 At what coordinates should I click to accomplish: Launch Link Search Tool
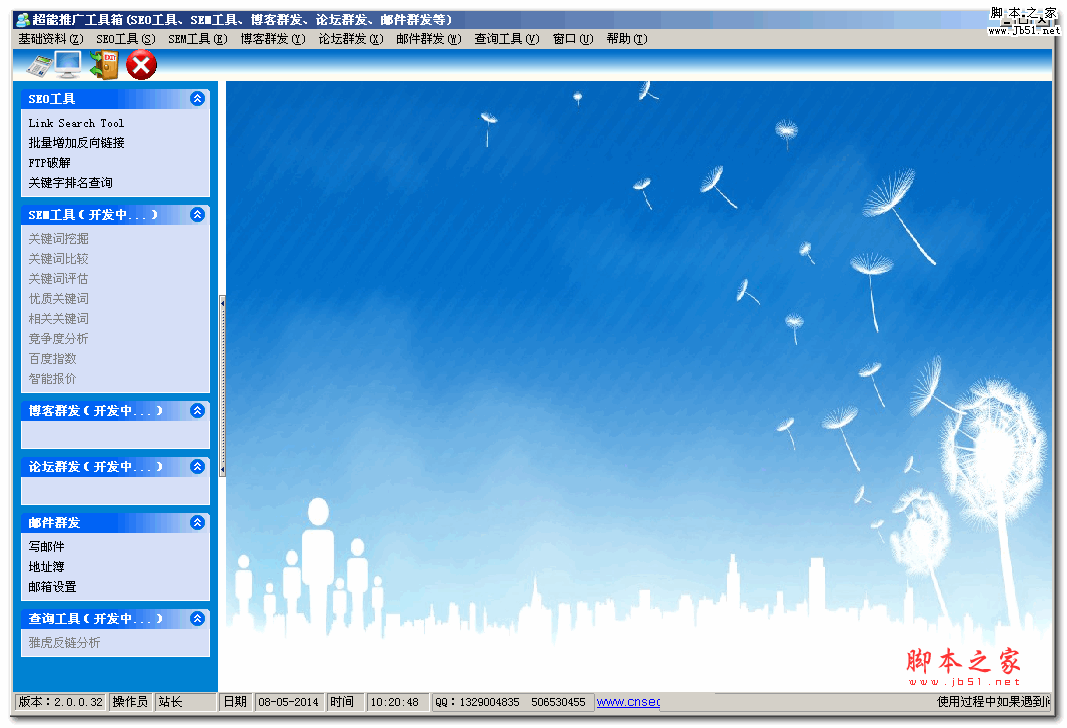[76, 123]
